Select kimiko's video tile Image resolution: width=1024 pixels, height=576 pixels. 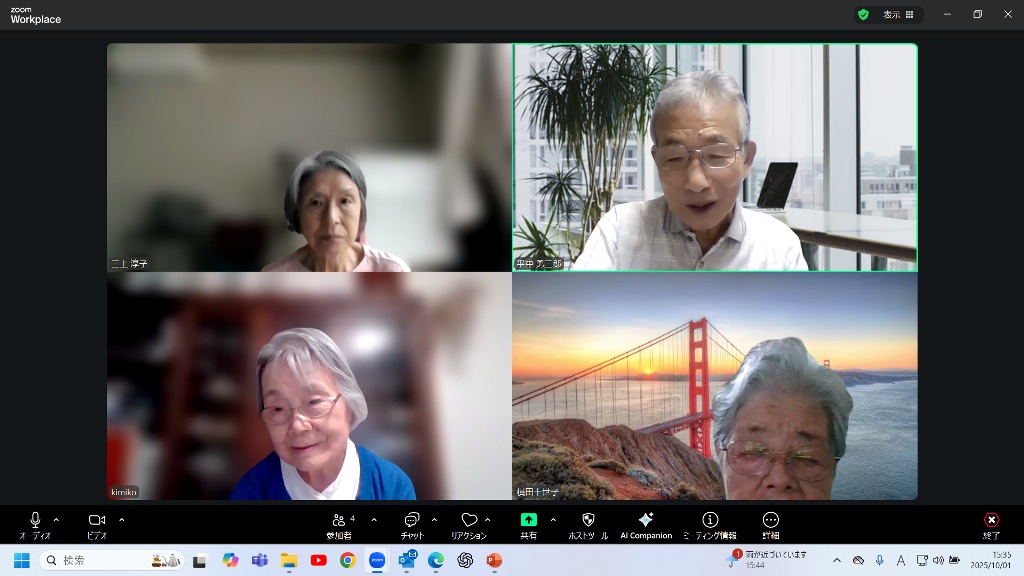tap(309, 386)
